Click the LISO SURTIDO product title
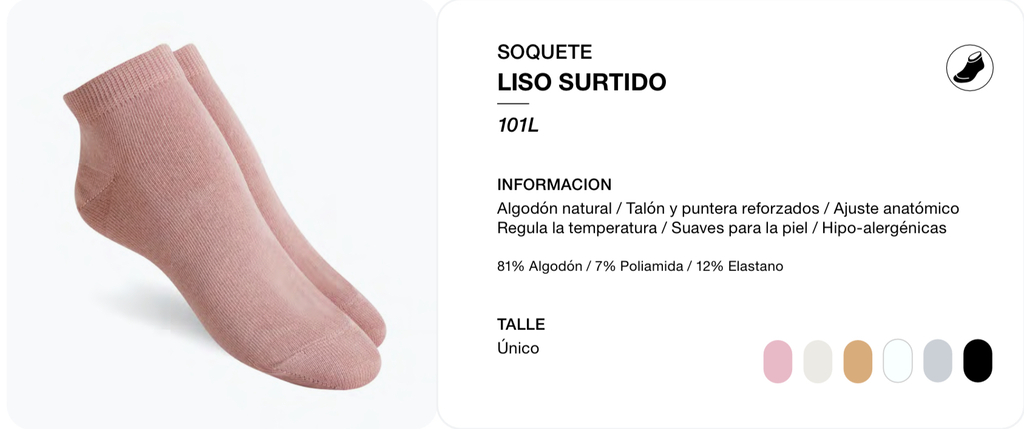Image resolution: width=1024 pixels, height=429 pixels. (581, 82)
